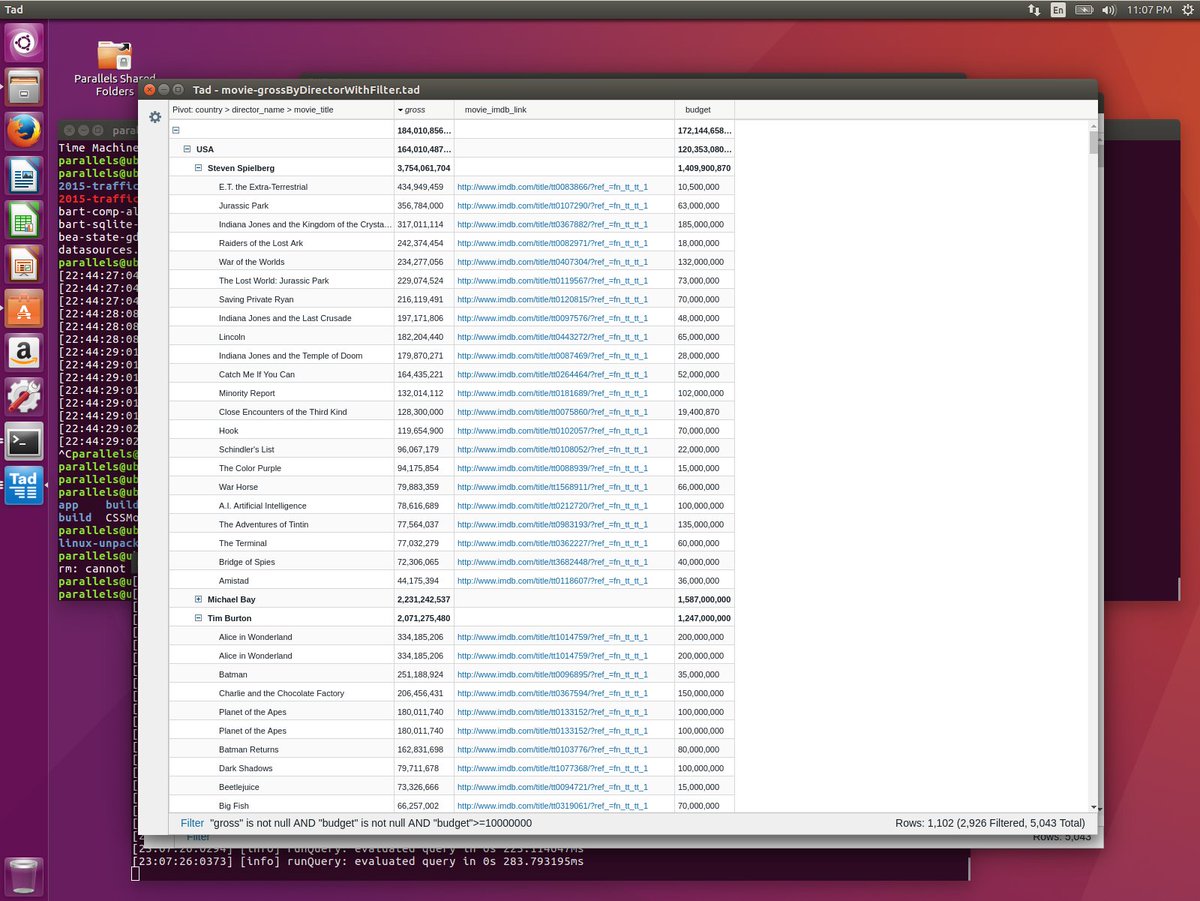This screenshot has width=1200, height=901.
Task: Open the Ubuntu Dash search icon
Action: 24,42
